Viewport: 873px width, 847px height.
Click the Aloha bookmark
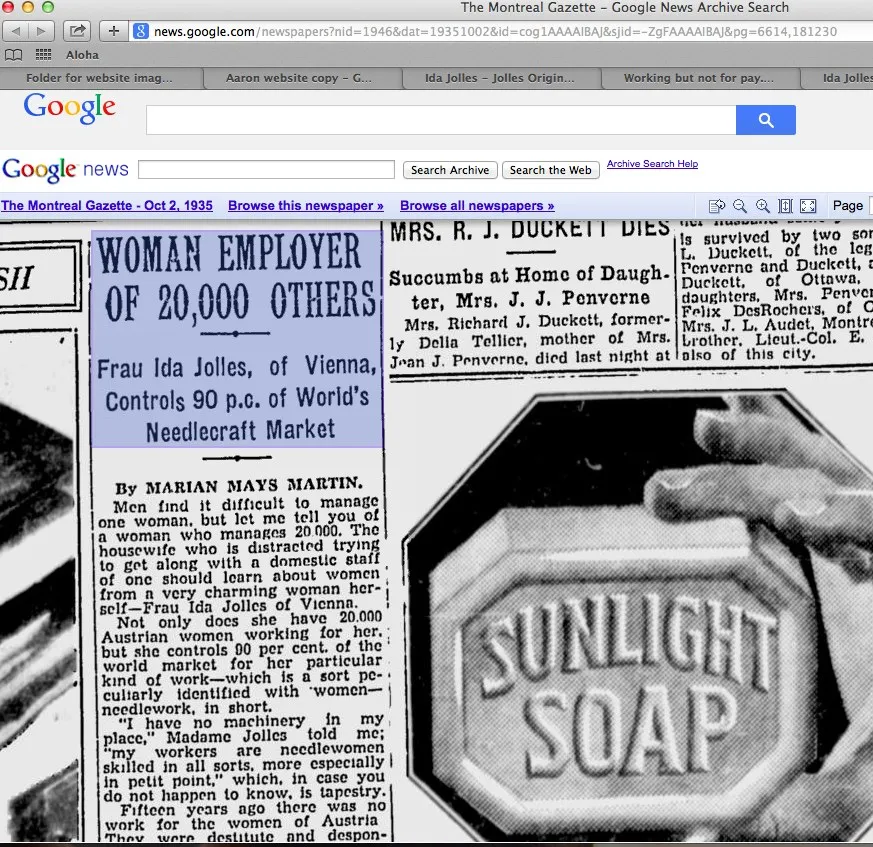point(82,55)
